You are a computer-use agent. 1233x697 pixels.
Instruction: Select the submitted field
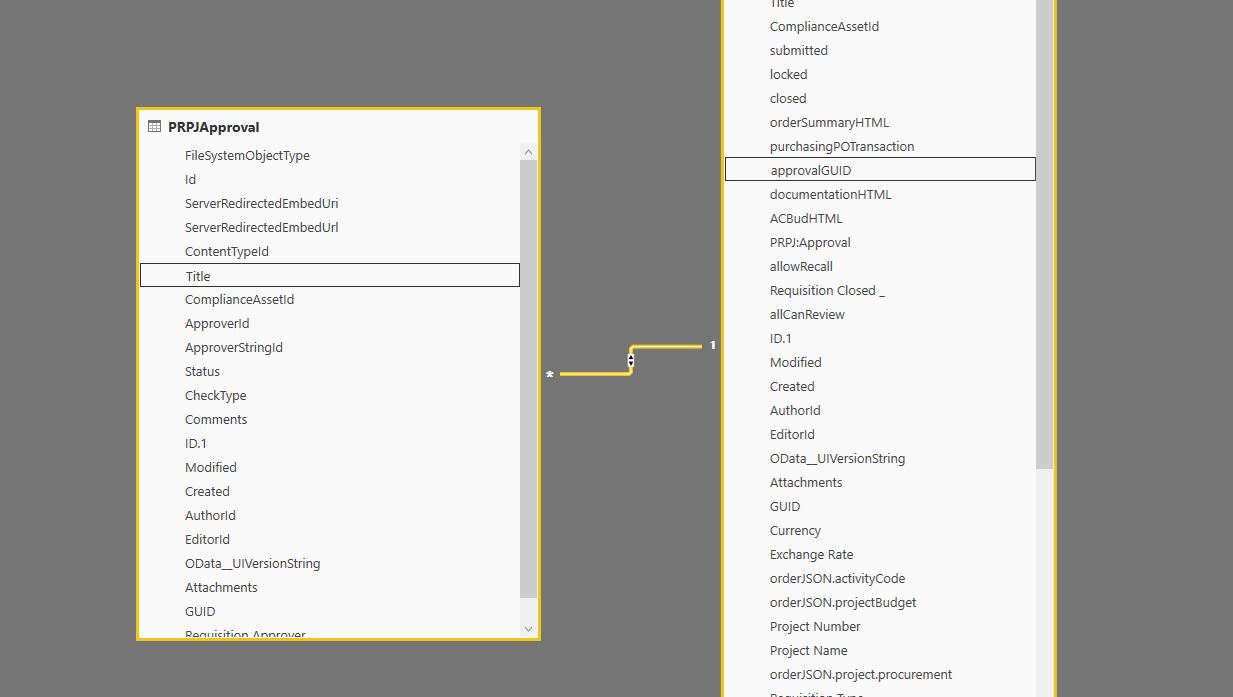(799, 50)
